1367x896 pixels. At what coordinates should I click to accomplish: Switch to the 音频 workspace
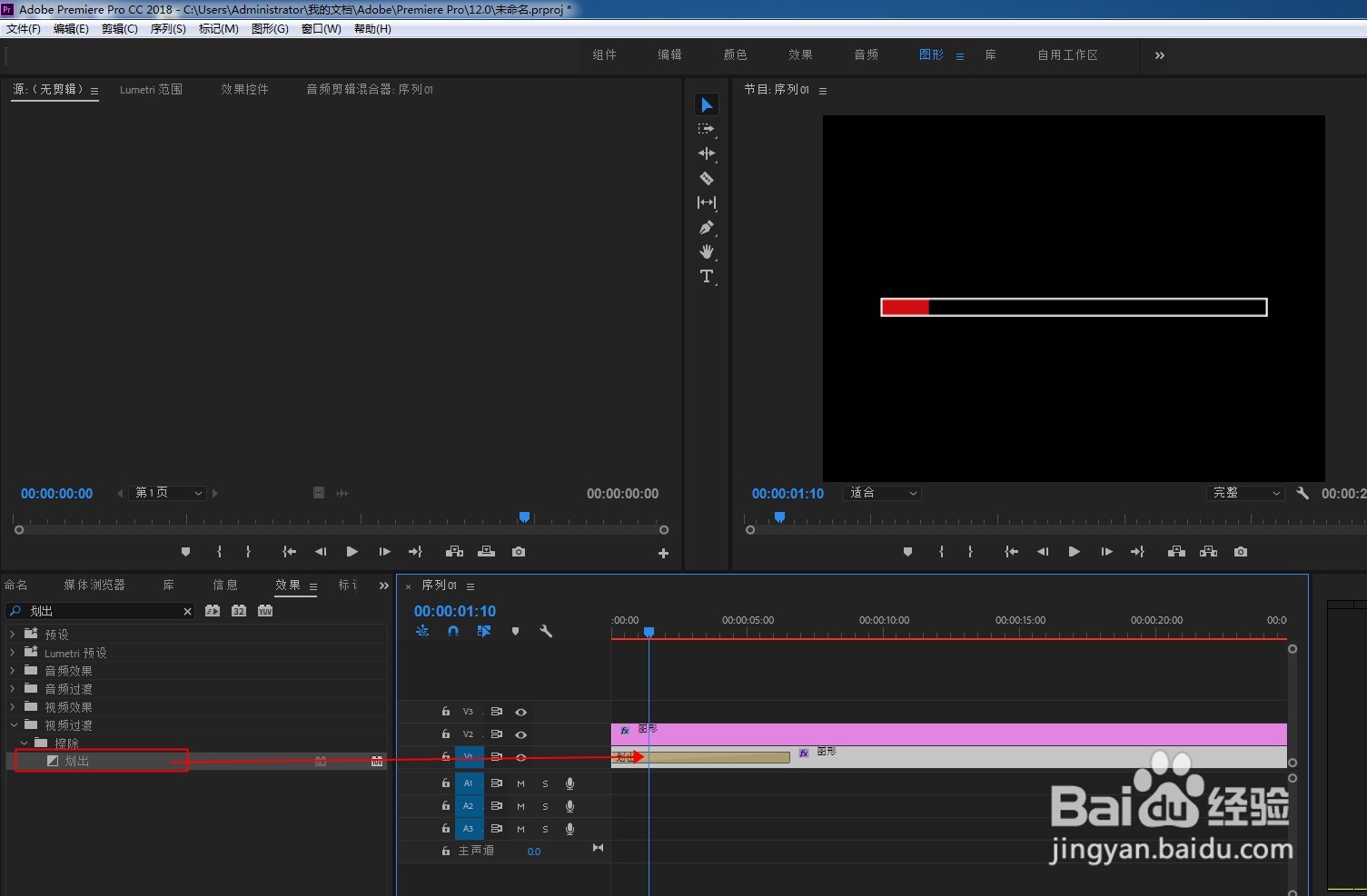[866, 54]
